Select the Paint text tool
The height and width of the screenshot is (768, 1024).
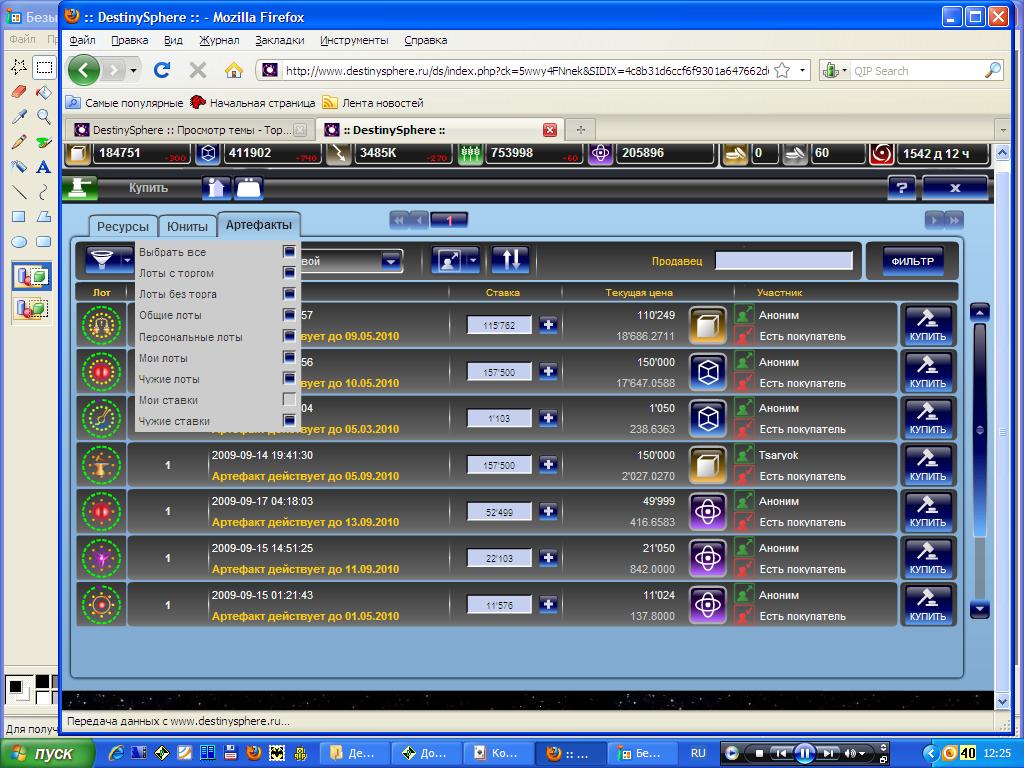click(43, 167)
